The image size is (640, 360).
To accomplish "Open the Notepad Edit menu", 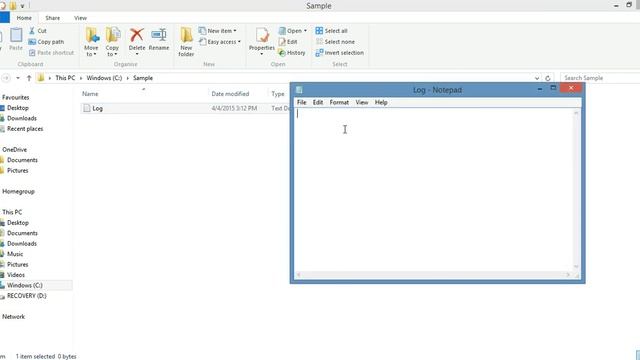I will [x=318, y=102].
